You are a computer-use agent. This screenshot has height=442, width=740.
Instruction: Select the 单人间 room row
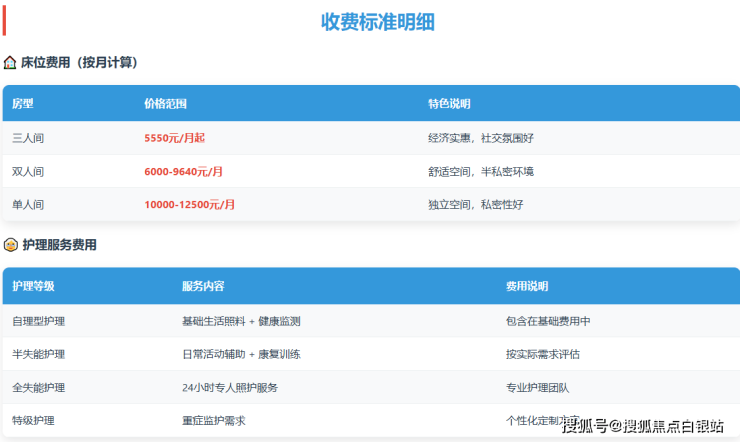coord(28,204)
